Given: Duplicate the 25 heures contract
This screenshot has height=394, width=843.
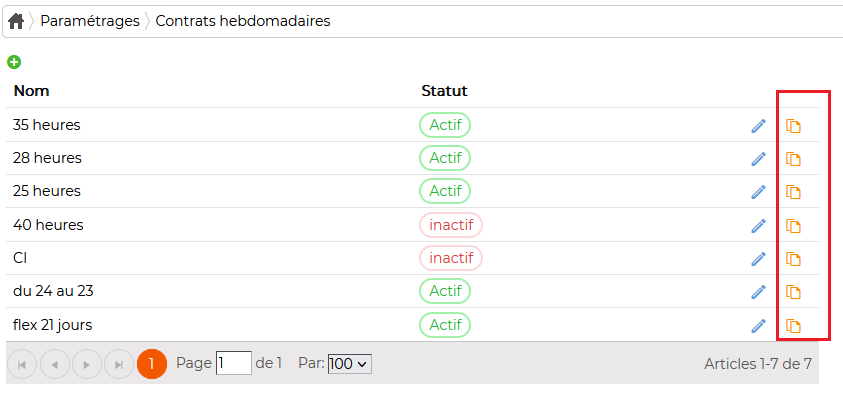Looking at the screenshot, I should 793,192.
